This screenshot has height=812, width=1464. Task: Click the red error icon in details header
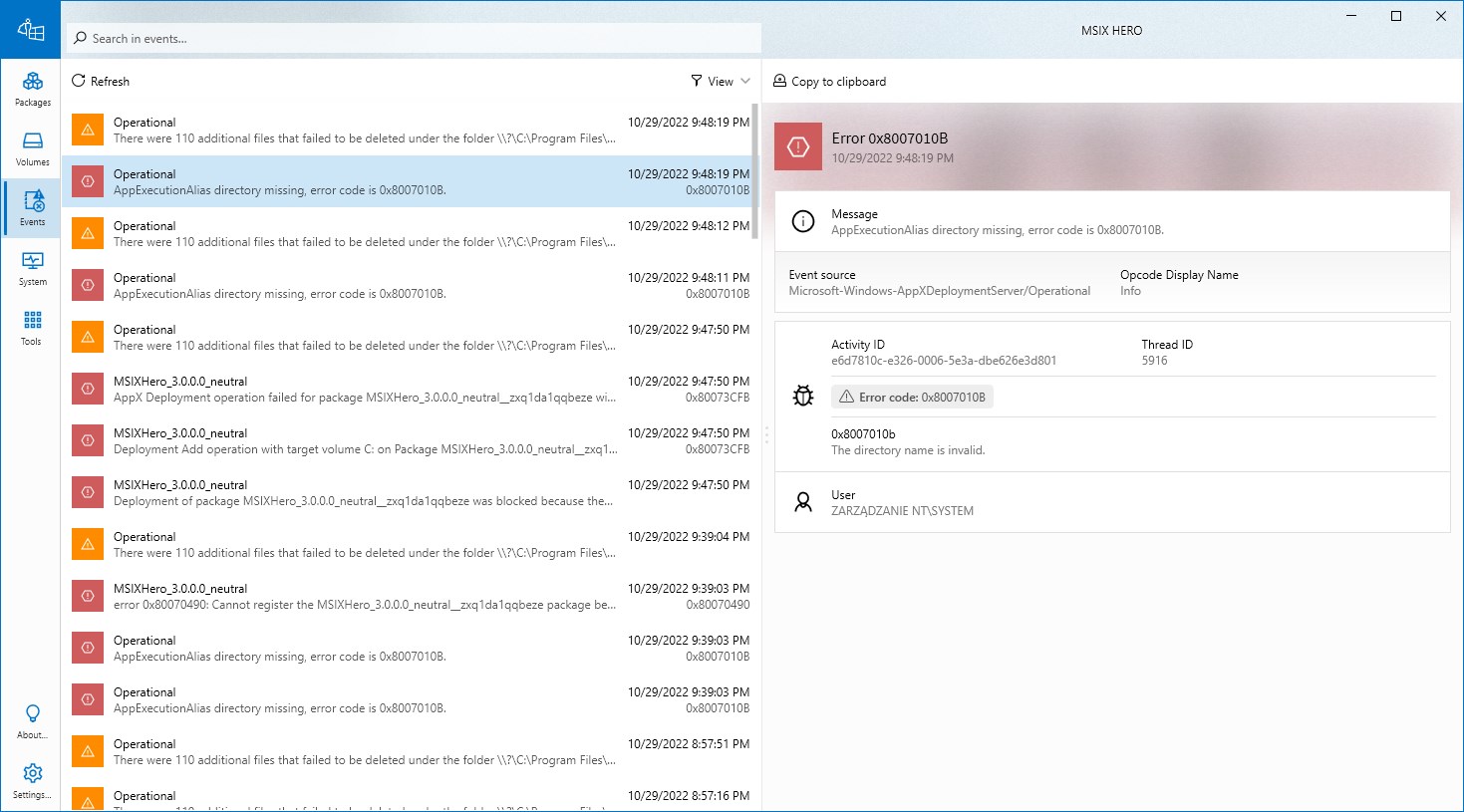click(798, 146)
